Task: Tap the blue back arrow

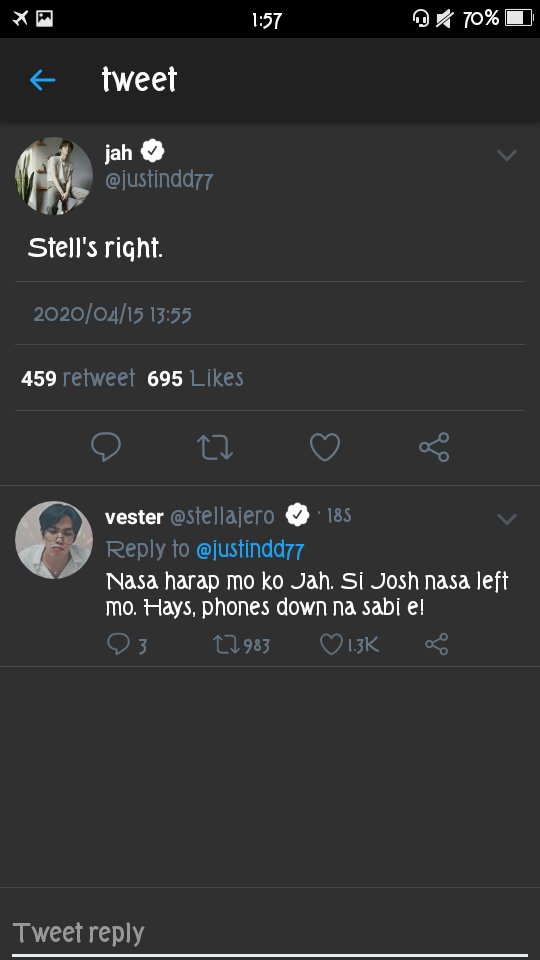Action: (42, 80)
